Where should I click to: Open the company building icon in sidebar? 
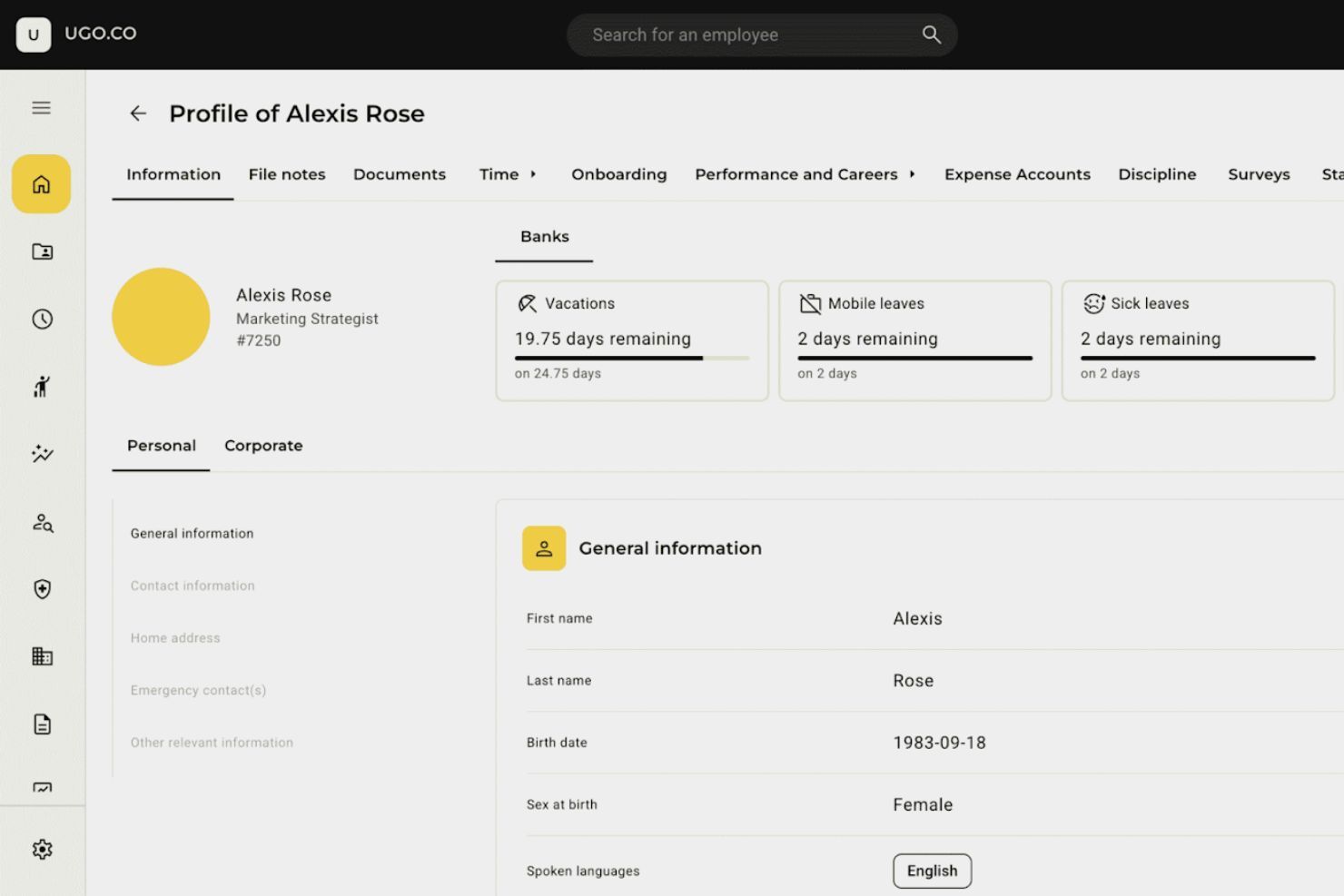[x=41, y=656]
